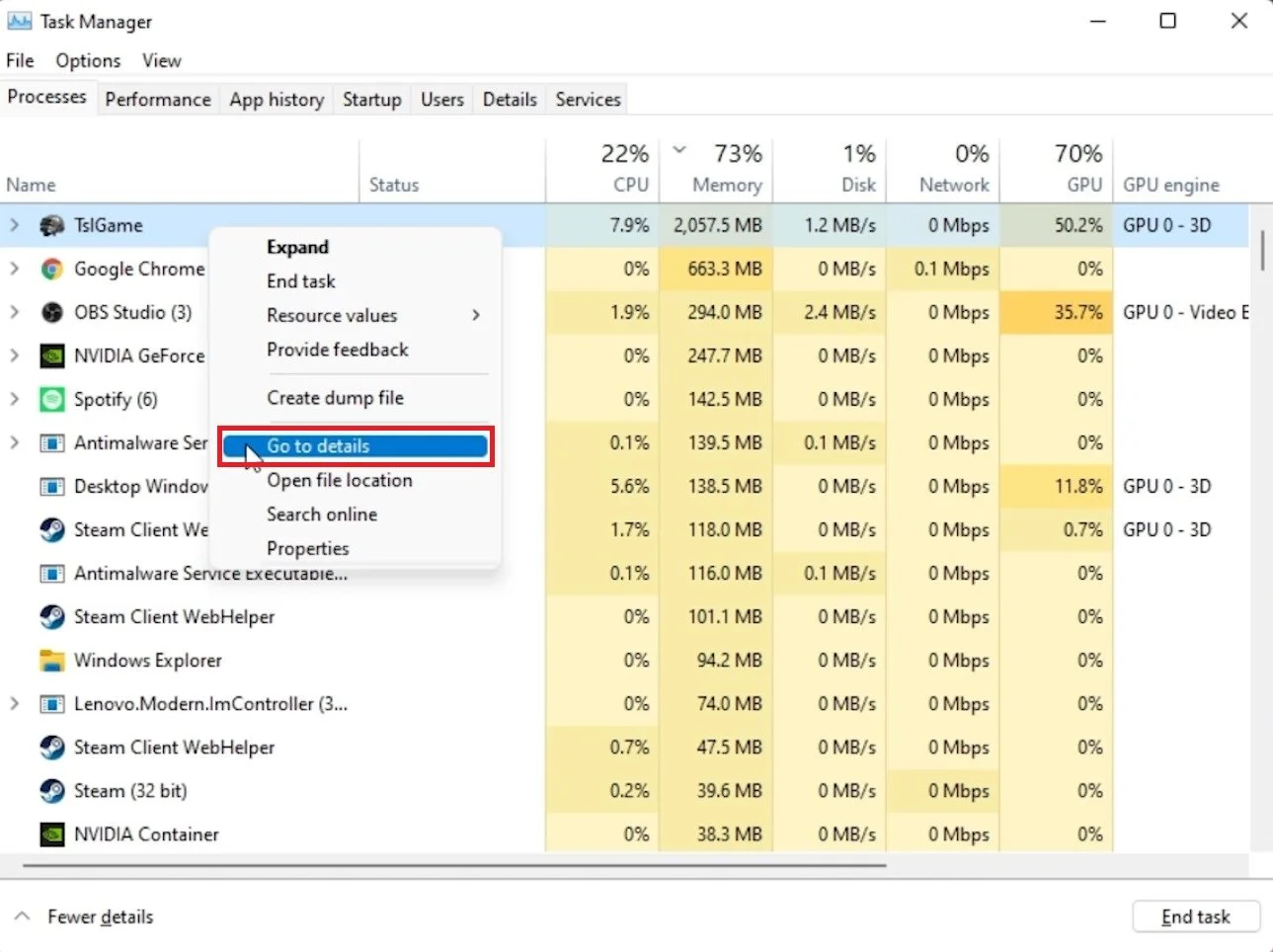The width and height of the screenshot is (1273, 952).
Task: Switch to the App history tab
Action: pyautogui.click(x=277, y=99)
